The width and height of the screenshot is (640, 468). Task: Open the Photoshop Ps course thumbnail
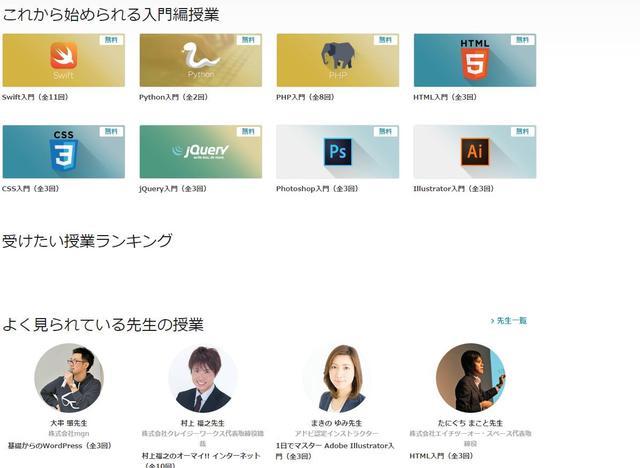click(338, 152)
